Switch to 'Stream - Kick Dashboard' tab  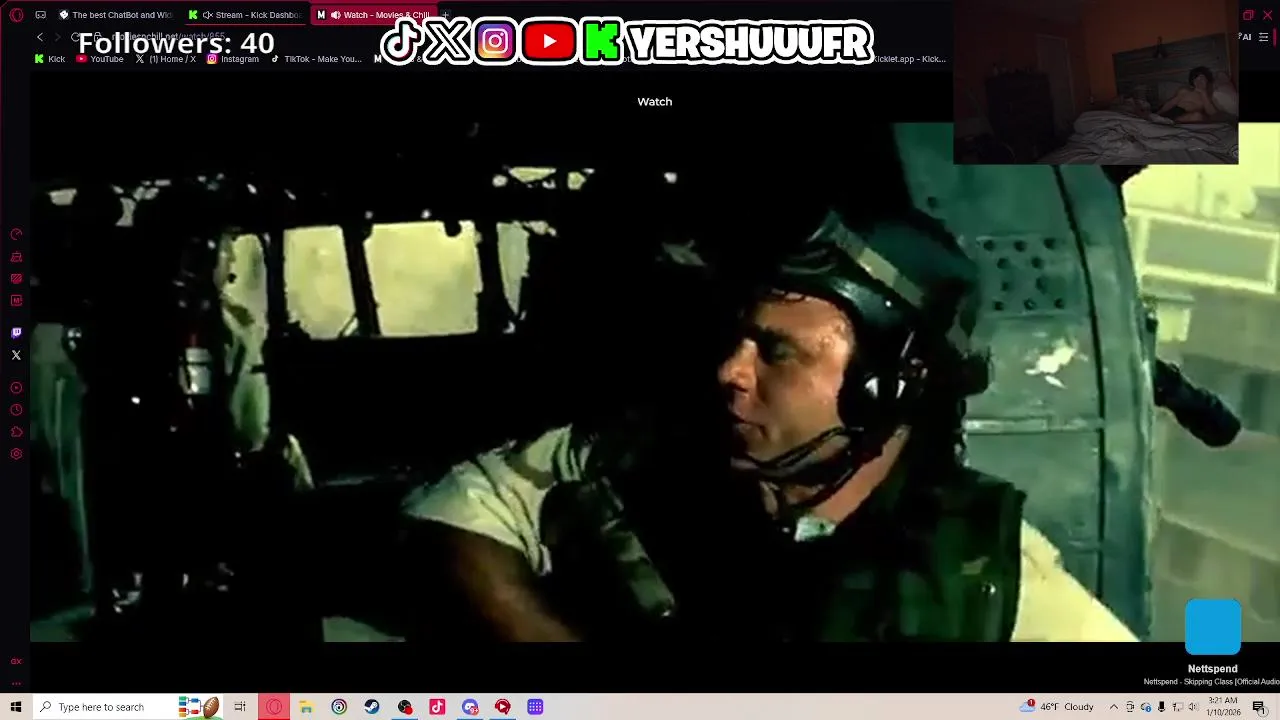click(246, 15)
